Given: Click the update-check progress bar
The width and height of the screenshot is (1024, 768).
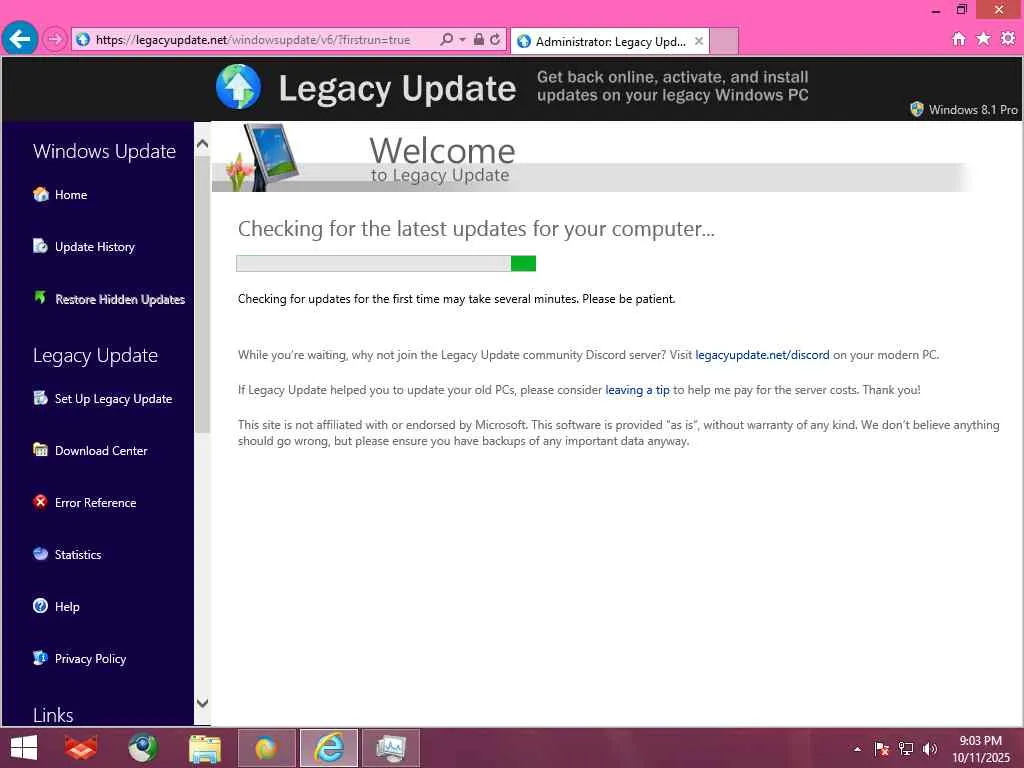Looking at the screenshot, I should tap(386, 263).
